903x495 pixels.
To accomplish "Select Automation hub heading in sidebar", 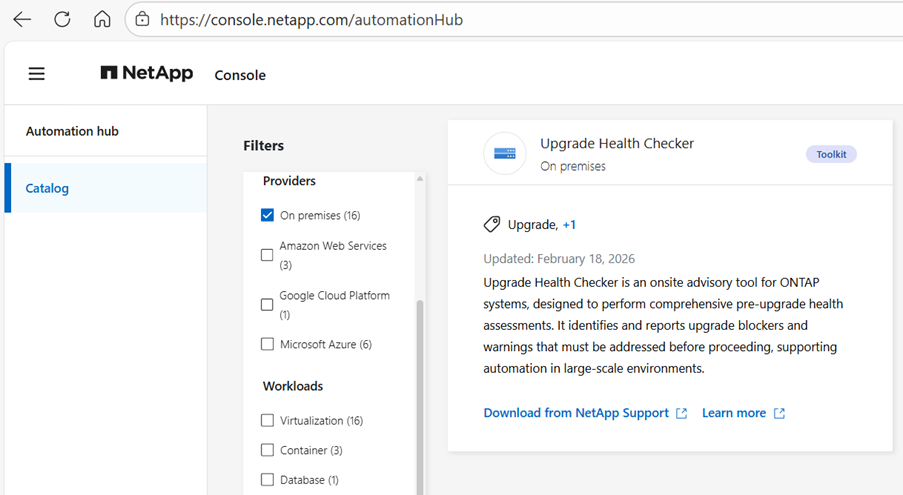I will (x=72, y=131).
